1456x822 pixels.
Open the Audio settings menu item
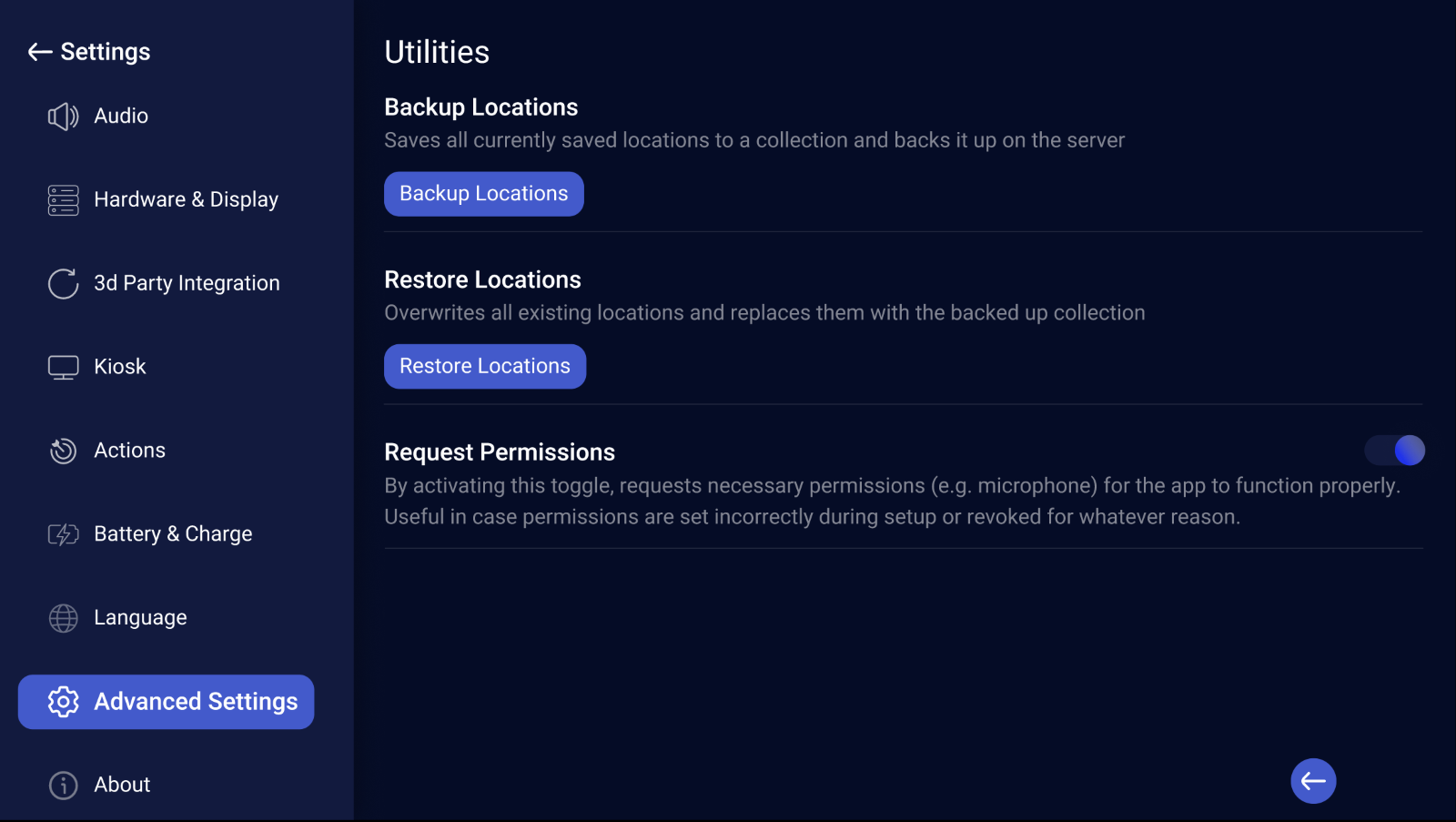point(121,117)
